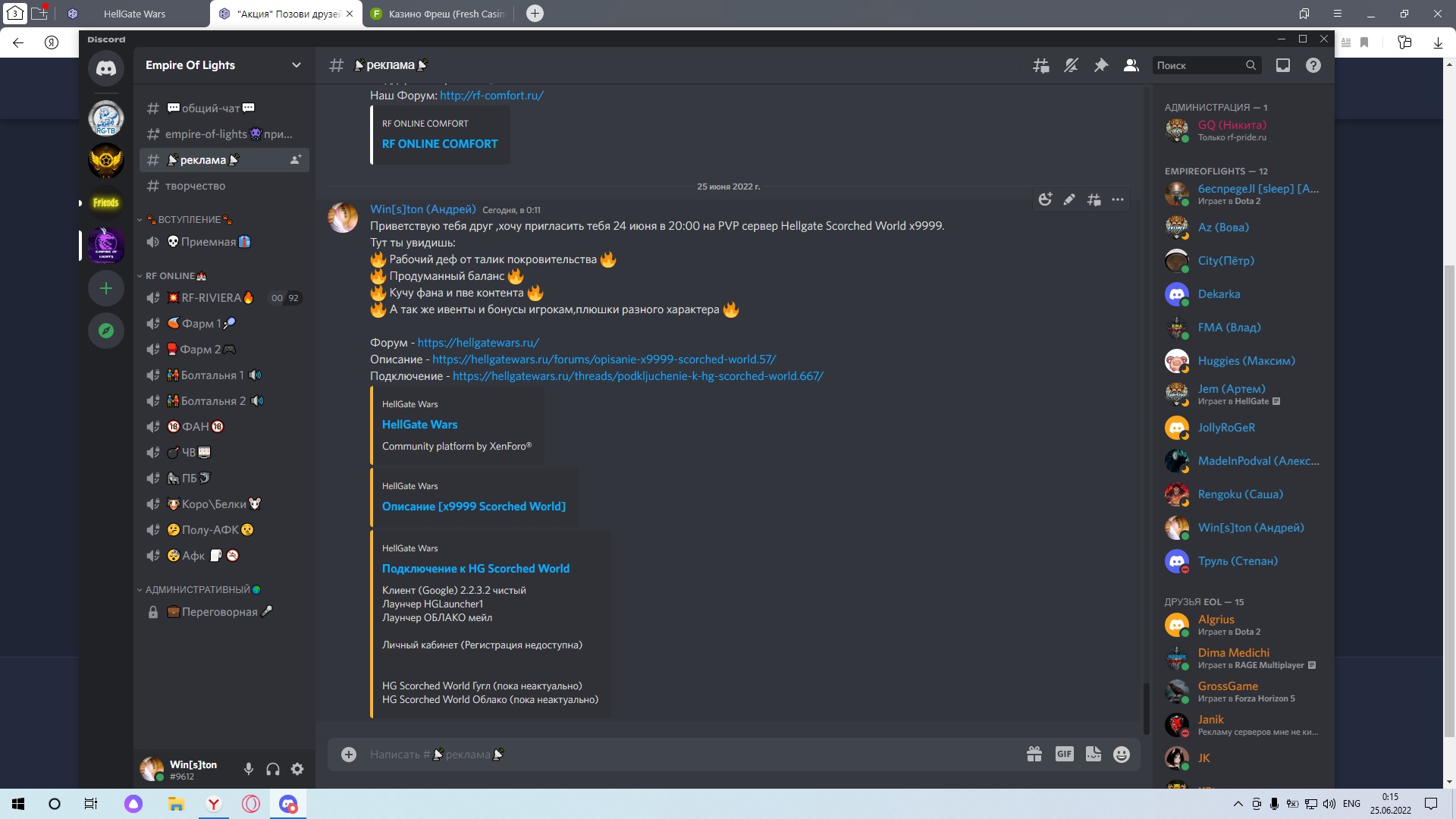The image size is (1456, 819).
Task: Join Приемная voice channel
Action: click(224, 242)
